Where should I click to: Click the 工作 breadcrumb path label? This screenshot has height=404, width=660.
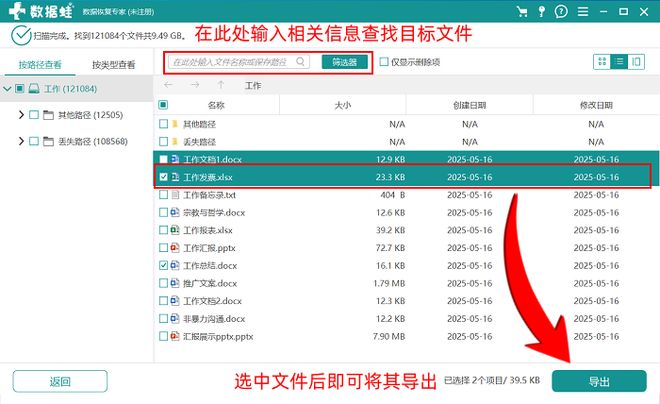253,85
